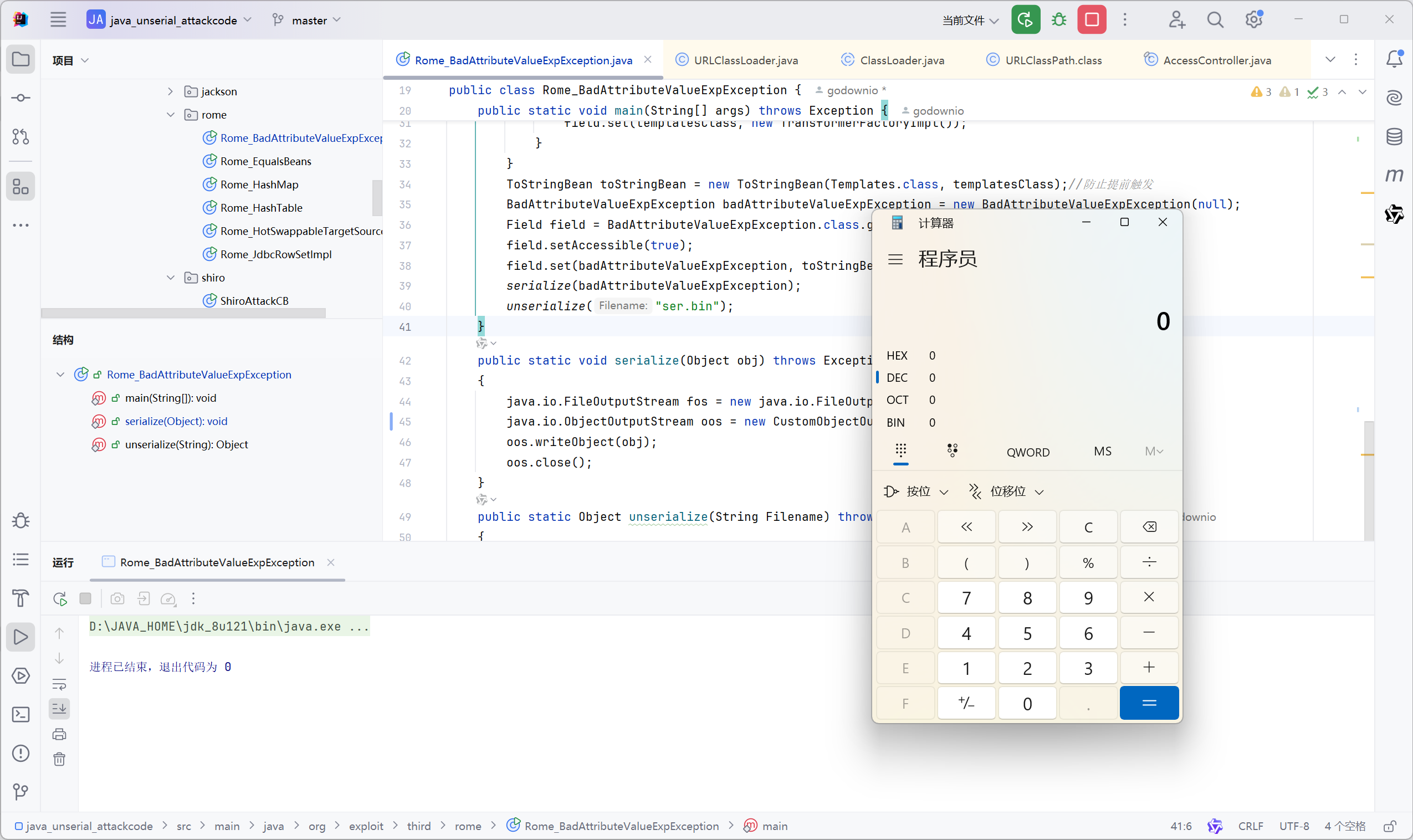
Task: Open the Build hammer tool window
Action: point(21,598)
